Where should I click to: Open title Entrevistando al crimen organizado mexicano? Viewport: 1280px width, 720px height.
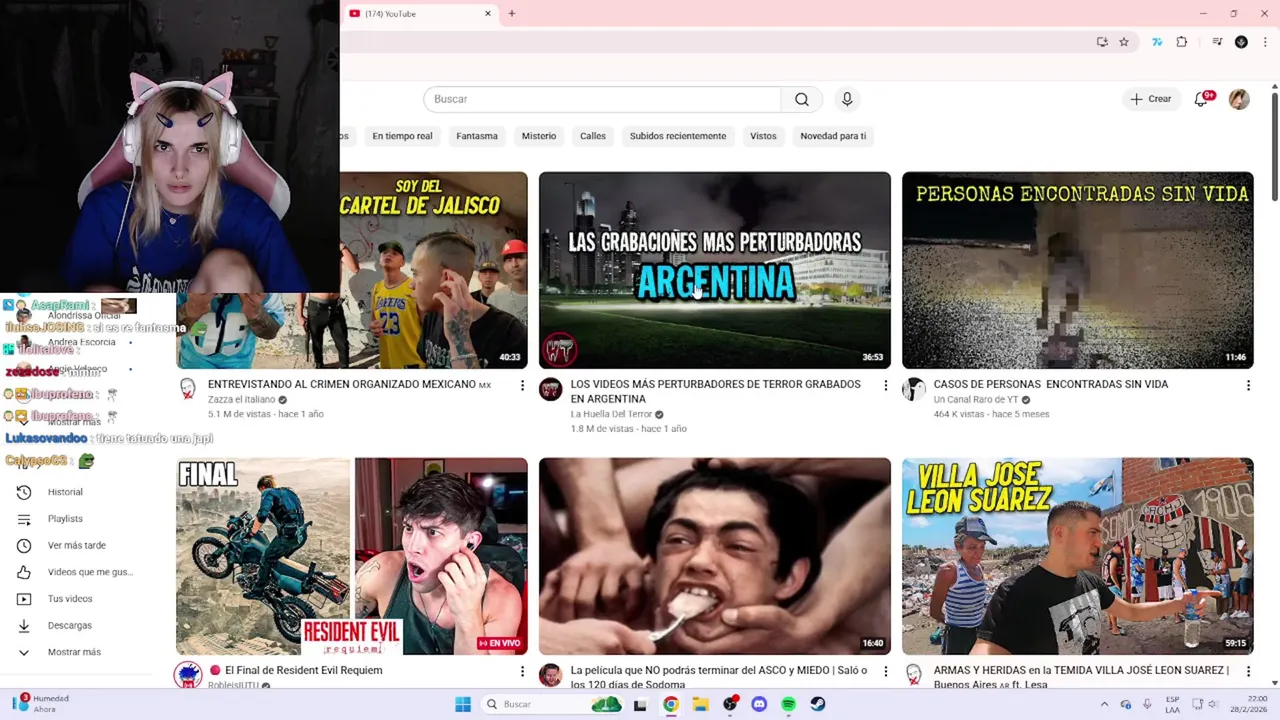coord(349,384)
